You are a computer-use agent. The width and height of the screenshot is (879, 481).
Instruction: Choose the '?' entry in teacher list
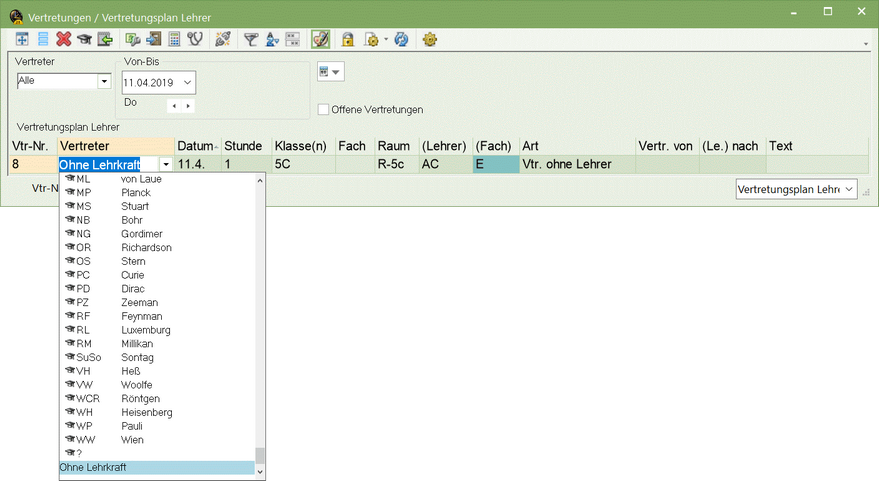click(x=157, y=453)
